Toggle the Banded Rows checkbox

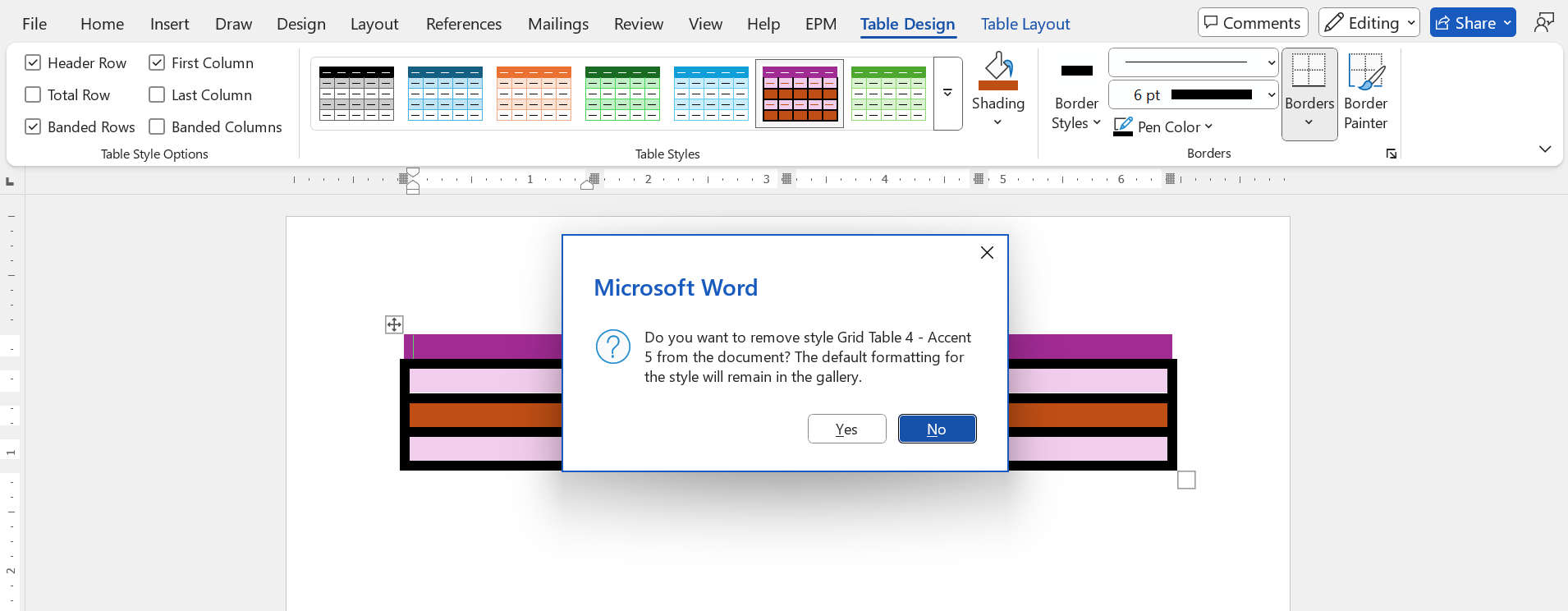pyautogui.click(x=33, y=126)
